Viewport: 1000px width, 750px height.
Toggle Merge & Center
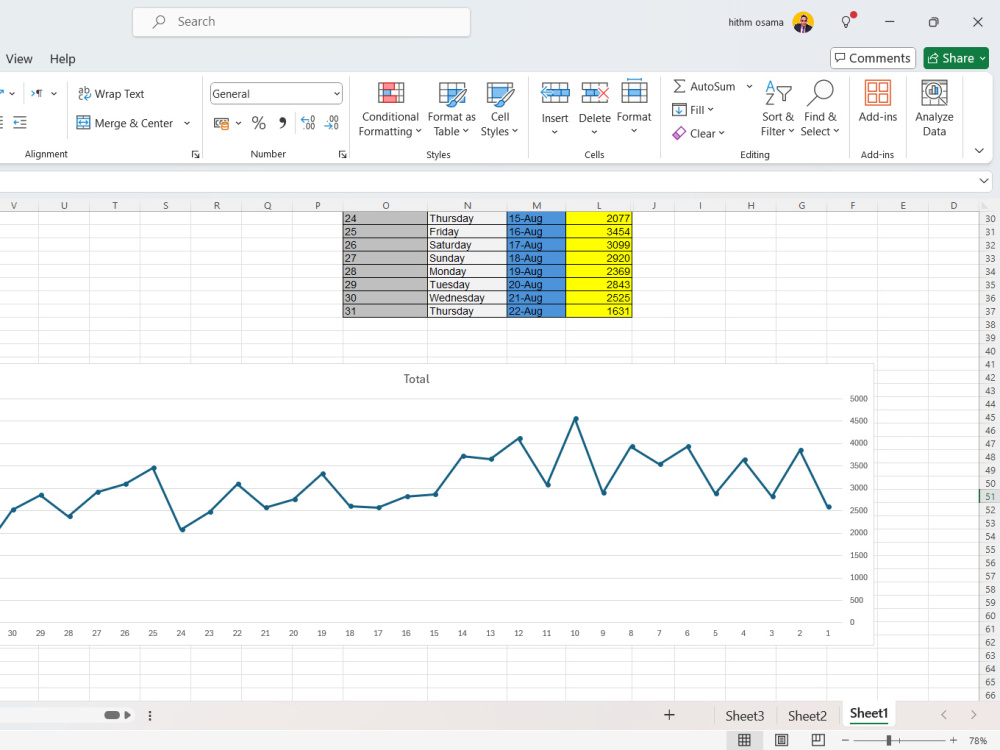pyautogui.click(x=125, y=122)
